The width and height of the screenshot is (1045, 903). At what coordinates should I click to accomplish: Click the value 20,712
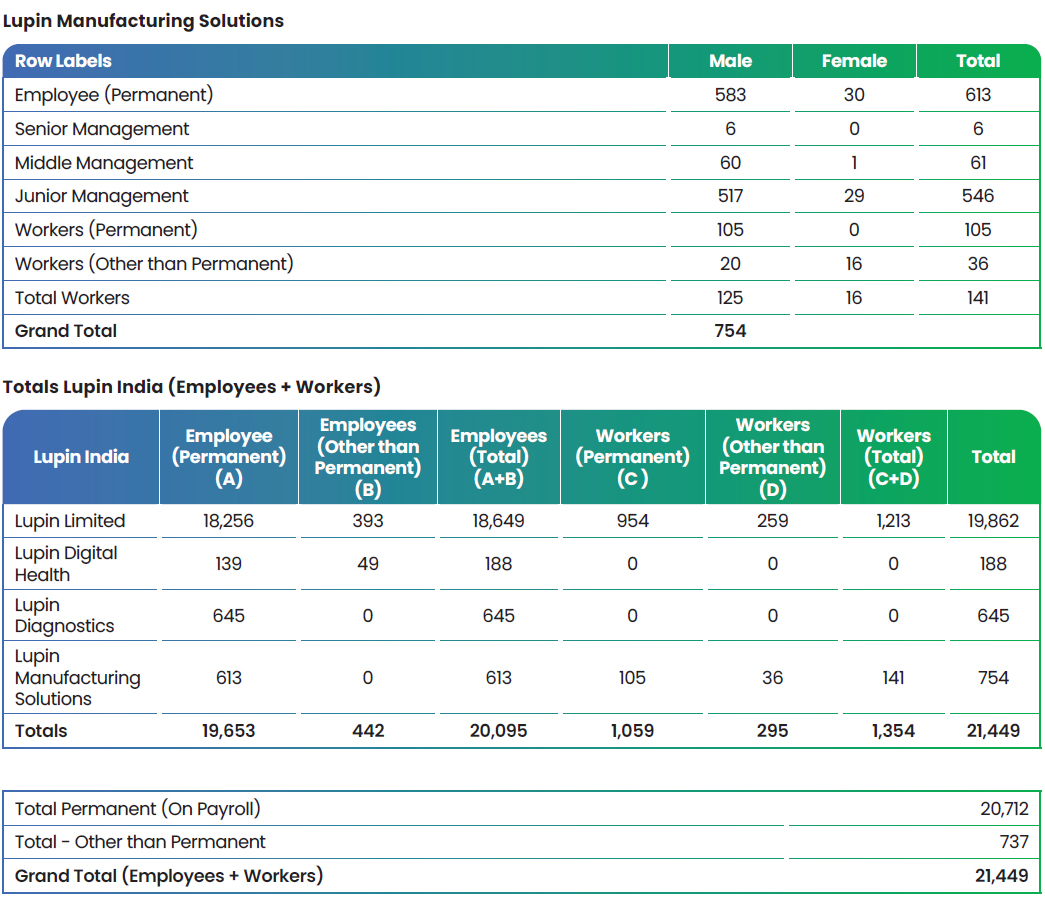tap(1004, 809)
